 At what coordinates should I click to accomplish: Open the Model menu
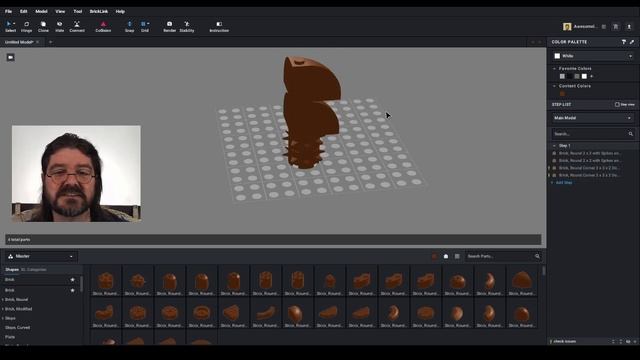41,11
